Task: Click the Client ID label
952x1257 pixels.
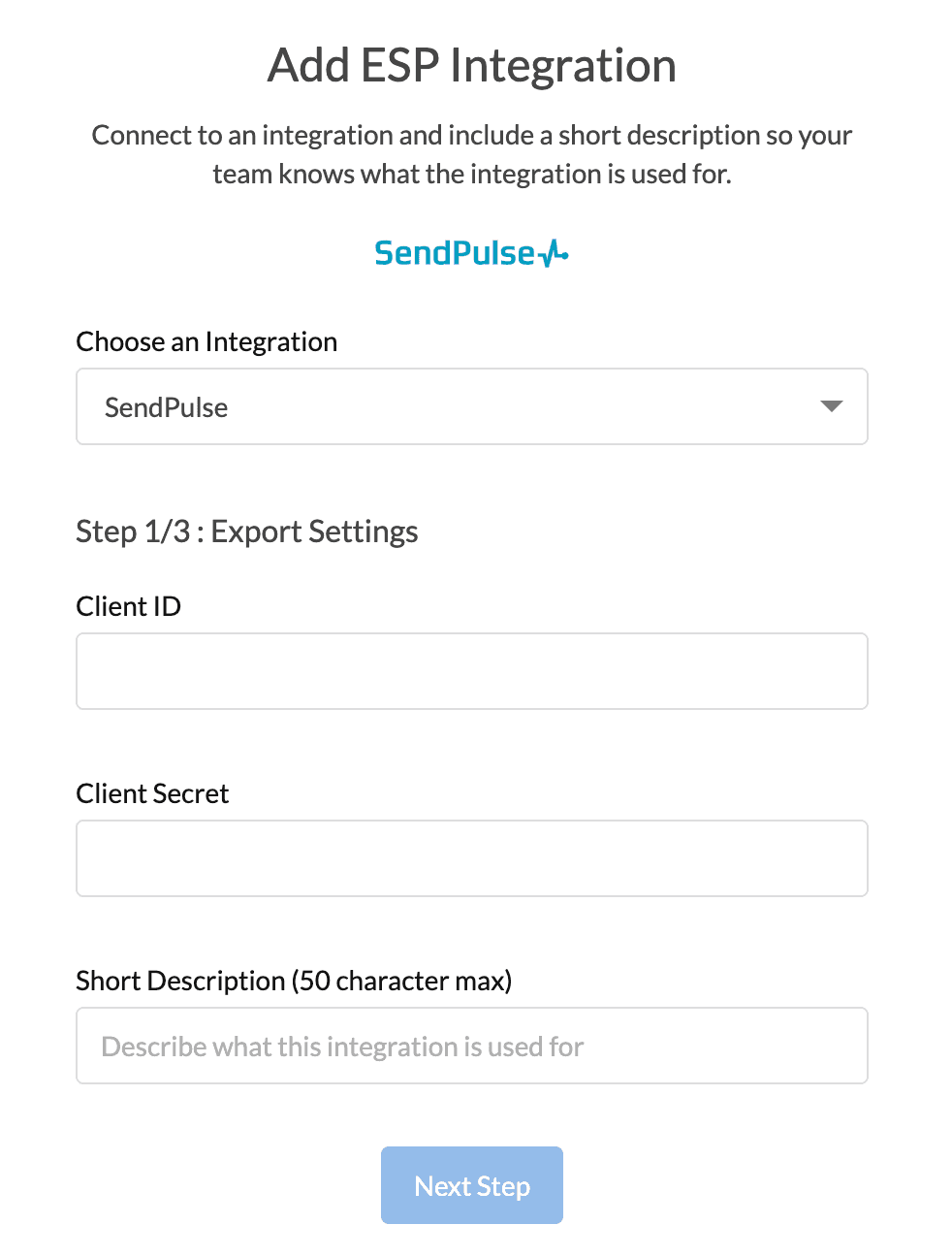Action: click(129, 606)
